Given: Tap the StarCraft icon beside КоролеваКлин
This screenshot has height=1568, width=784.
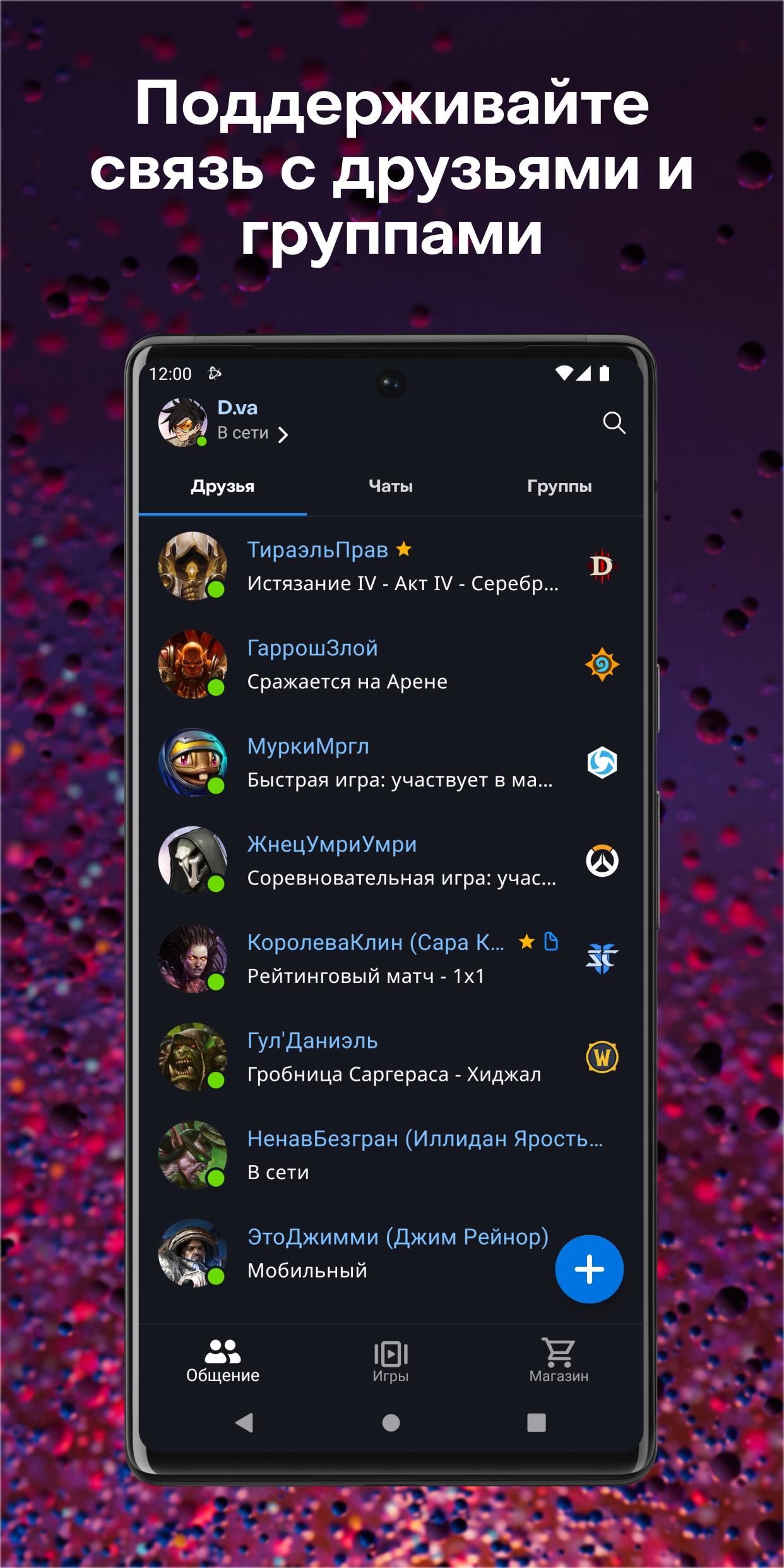Looking at the screenshot, I should coord(602,959).
